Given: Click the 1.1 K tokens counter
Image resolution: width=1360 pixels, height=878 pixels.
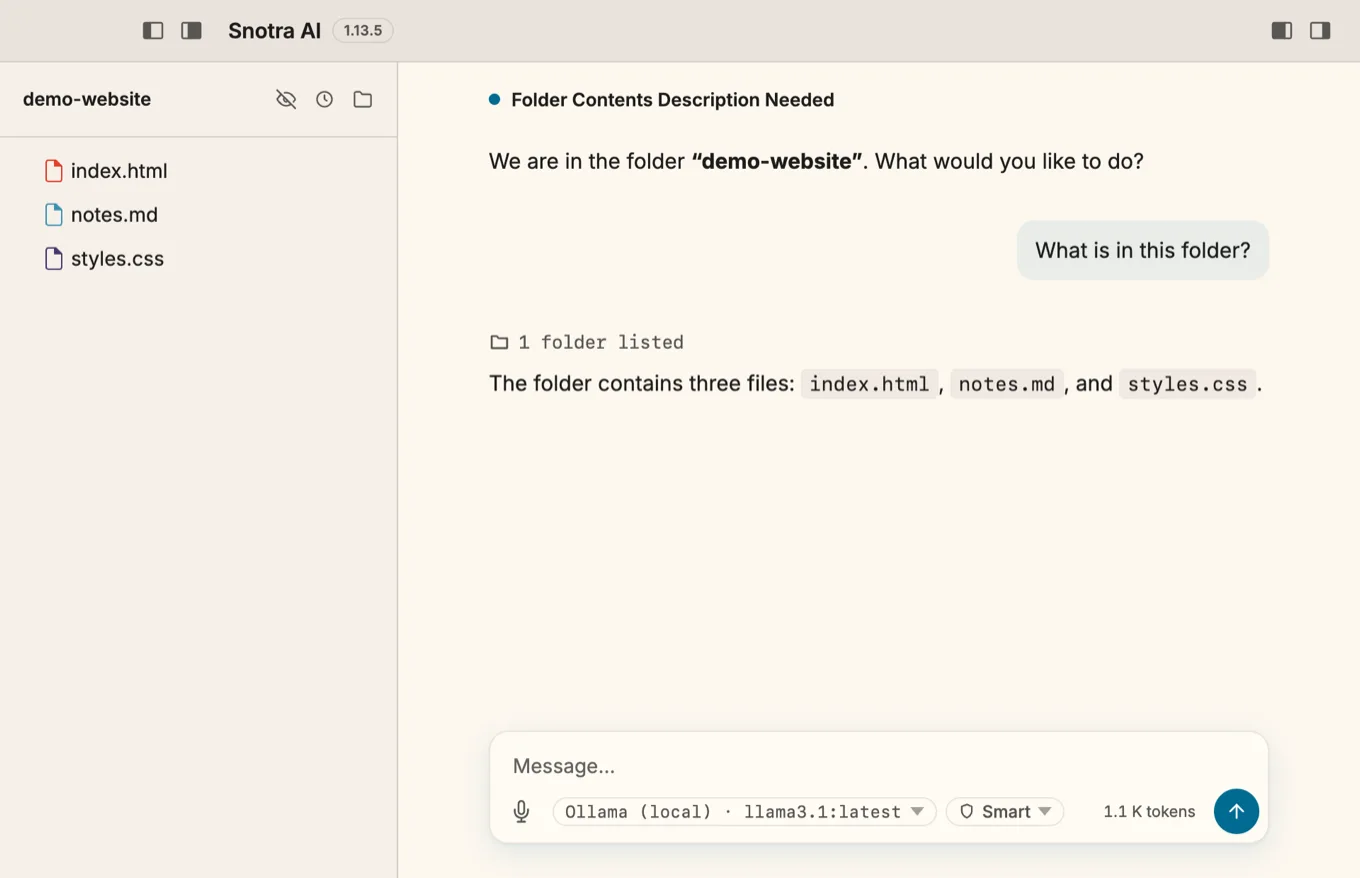Looking at the screenshot, I should click(x=1149, y=812).
